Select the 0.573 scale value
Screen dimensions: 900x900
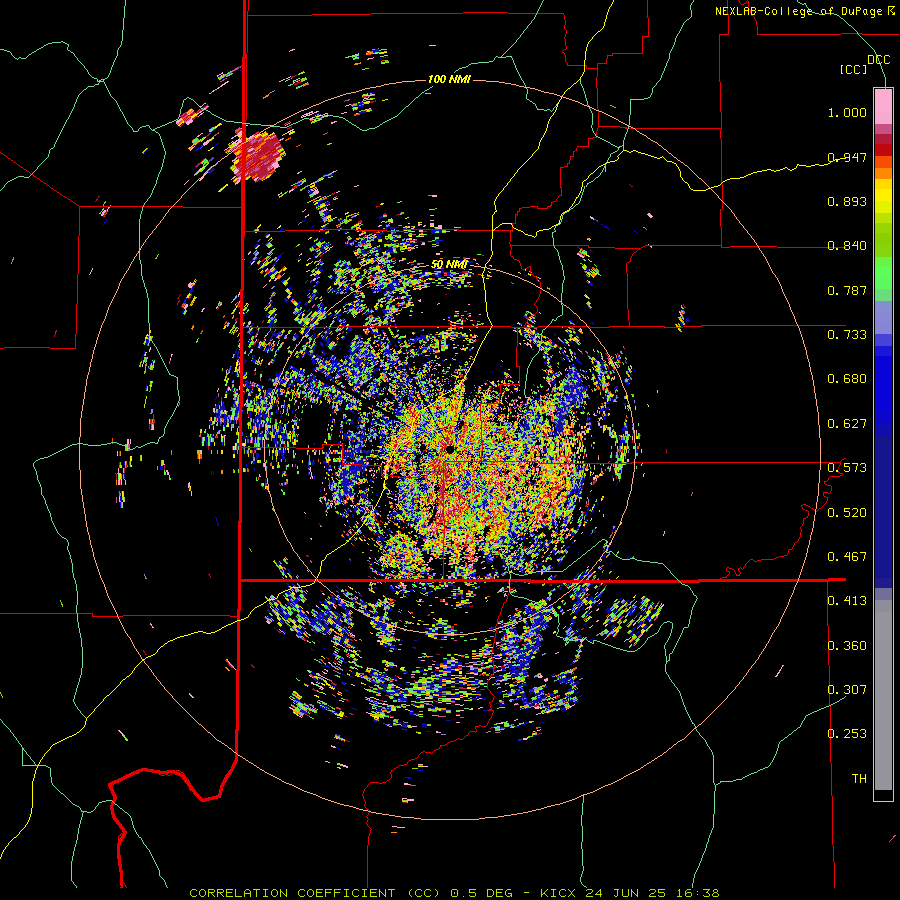[847, 468]
